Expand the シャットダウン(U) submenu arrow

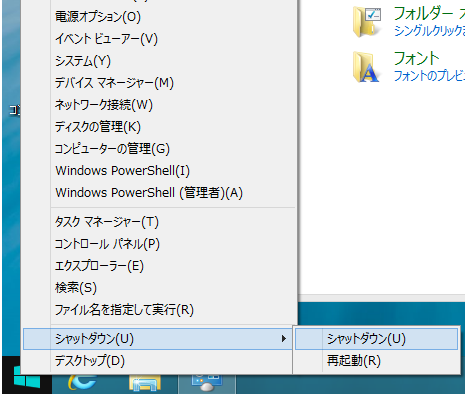click(x=284, y=339)
